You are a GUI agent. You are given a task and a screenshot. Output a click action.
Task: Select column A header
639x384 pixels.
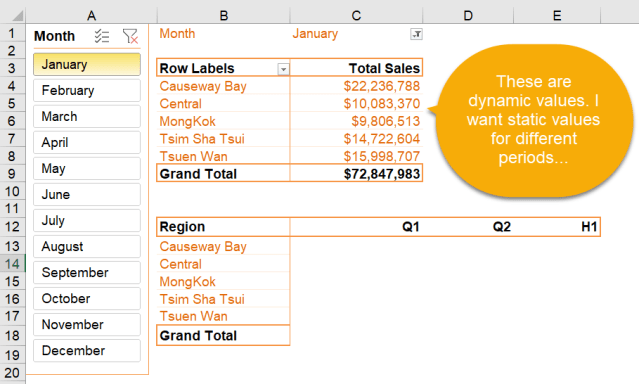point(91,16)
